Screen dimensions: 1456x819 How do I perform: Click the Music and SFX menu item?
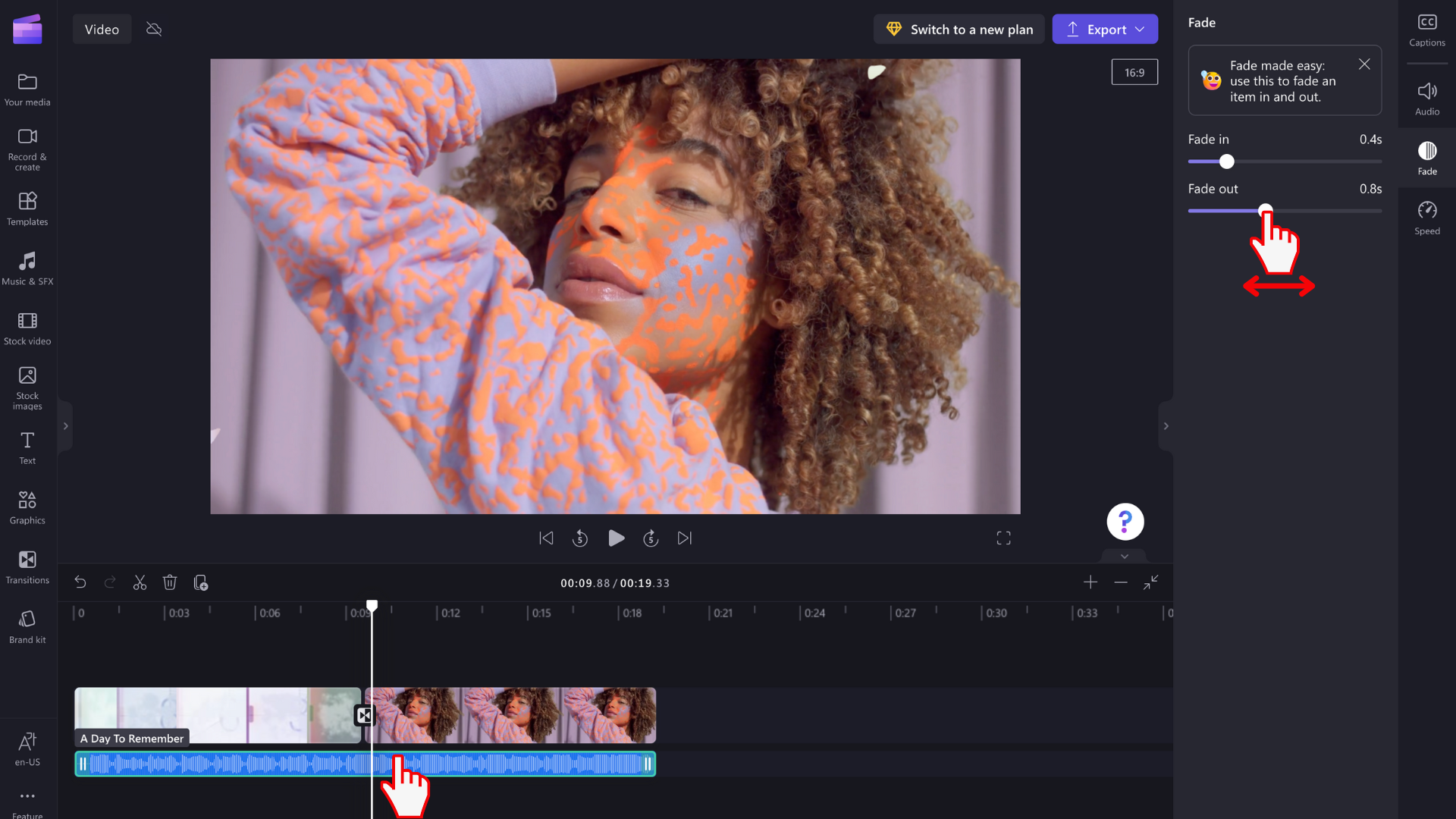[27, 267]
